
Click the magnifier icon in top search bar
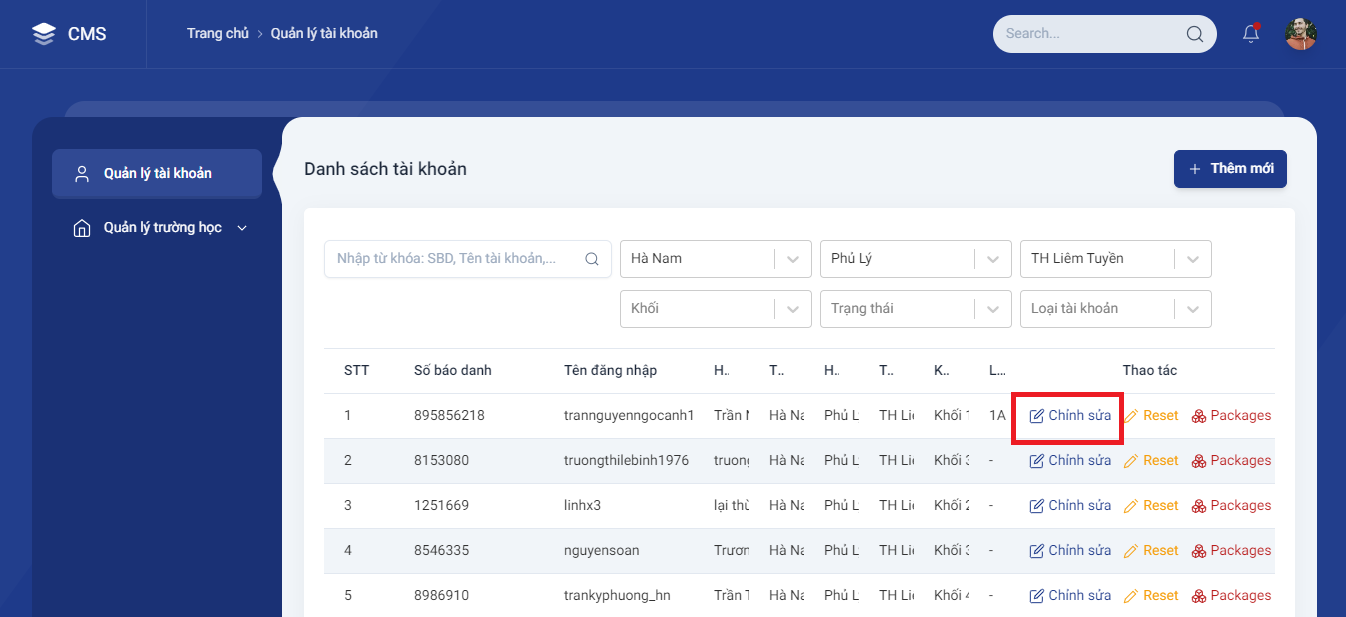point(1194,34)
